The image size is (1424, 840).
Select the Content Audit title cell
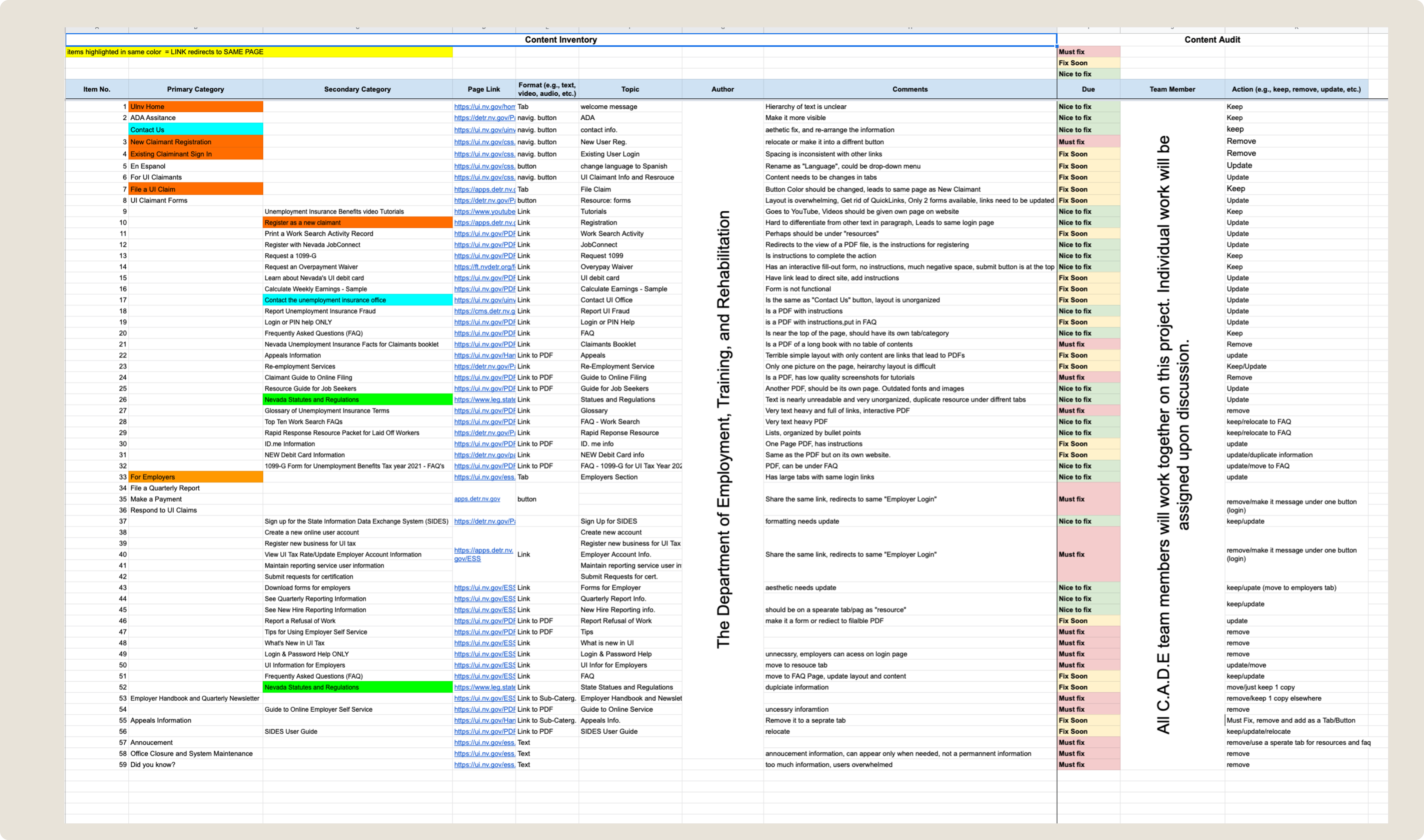coord(1212,40)
